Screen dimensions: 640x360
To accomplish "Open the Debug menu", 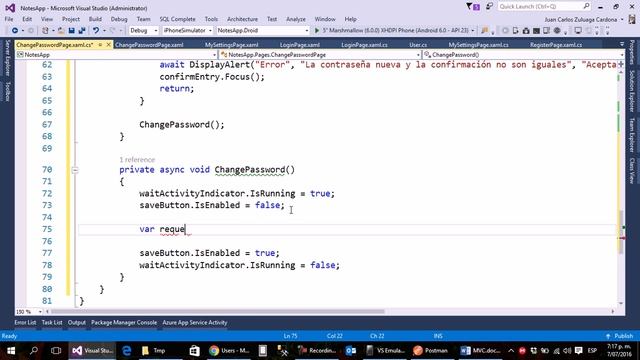I will pyautogui.click(x=119, y=19).
